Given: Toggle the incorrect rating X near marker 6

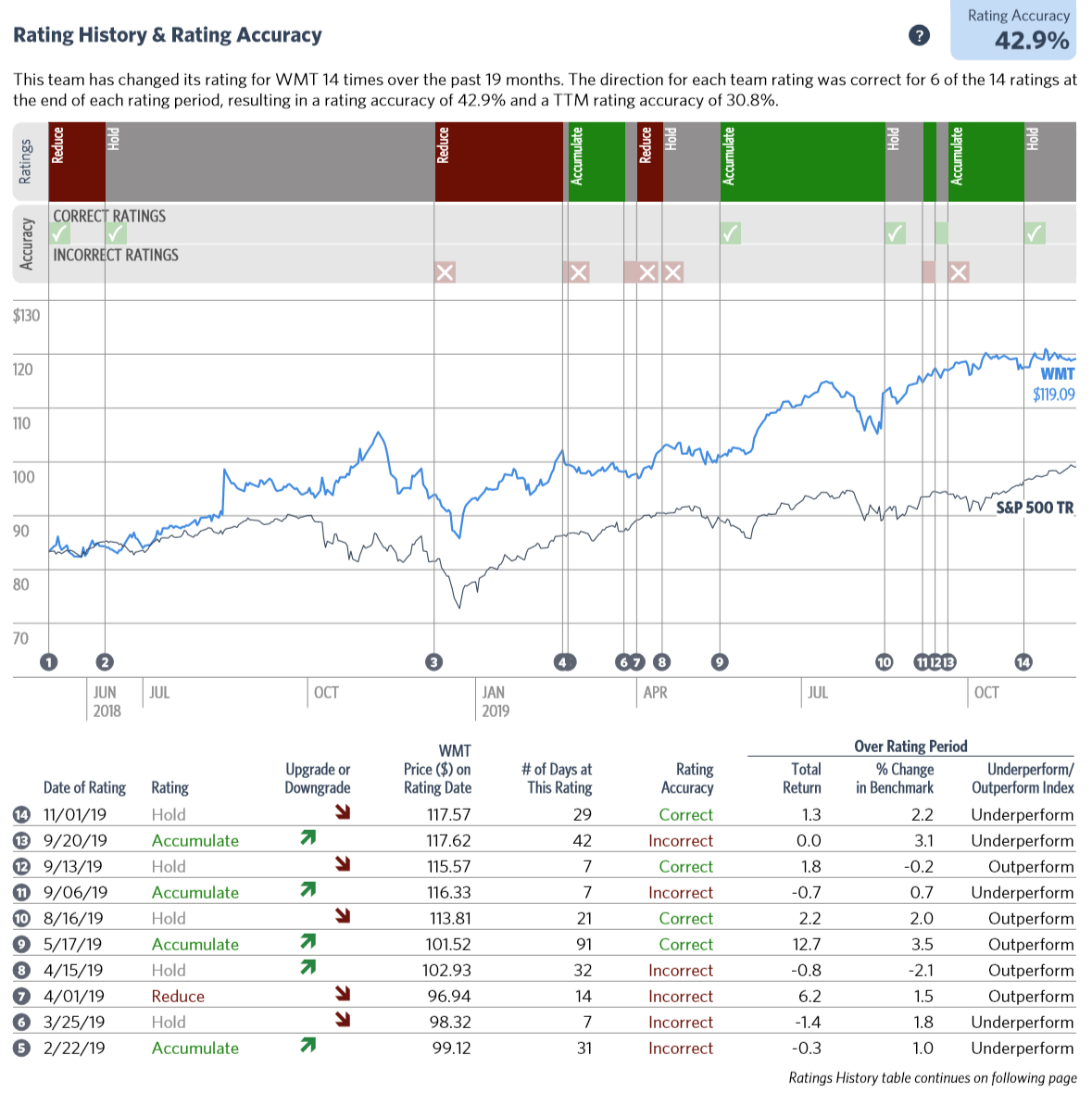Looking at the screenshot, I should coord(646,272).
